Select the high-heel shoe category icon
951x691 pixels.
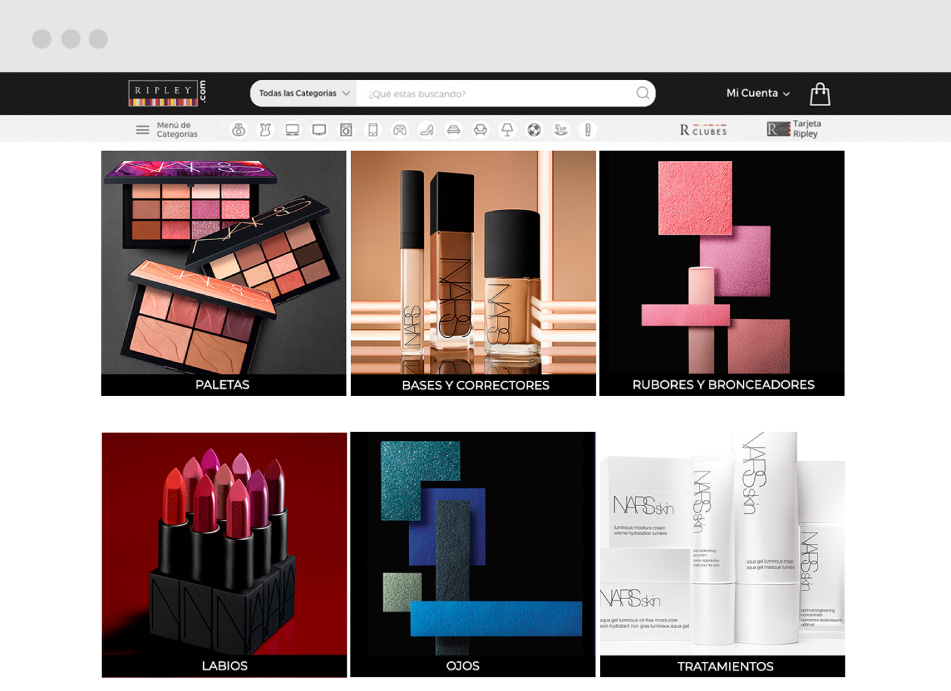(x=426, y=130)
